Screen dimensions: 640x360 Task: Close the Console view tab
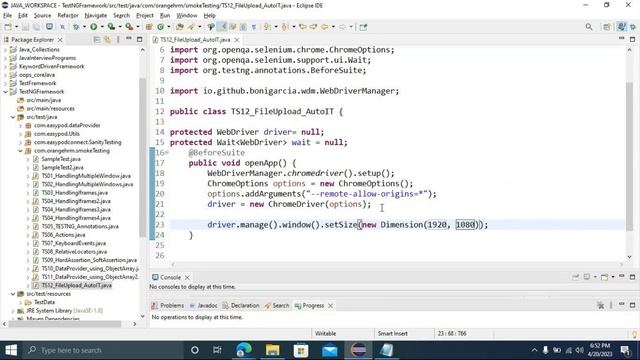pos(187,277)
